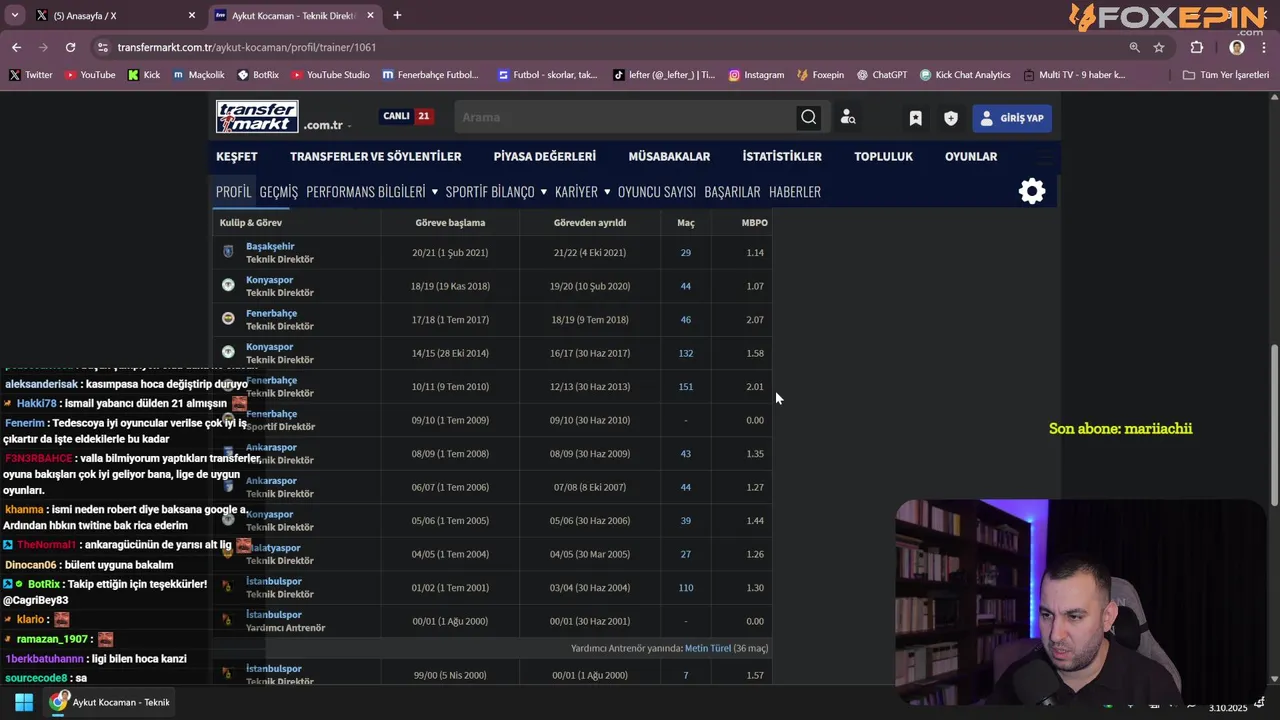1280x720 pixels.
Task: Open the Instagram bookmark
Action: 756,75
